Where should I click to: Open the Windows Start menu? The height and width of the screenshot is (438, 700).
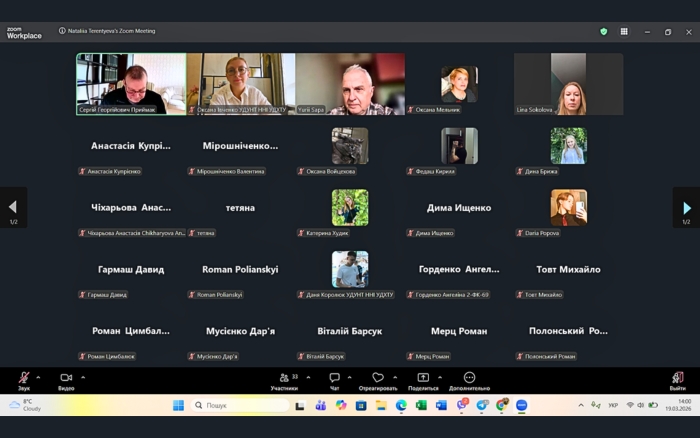click(x=178, y=405)
